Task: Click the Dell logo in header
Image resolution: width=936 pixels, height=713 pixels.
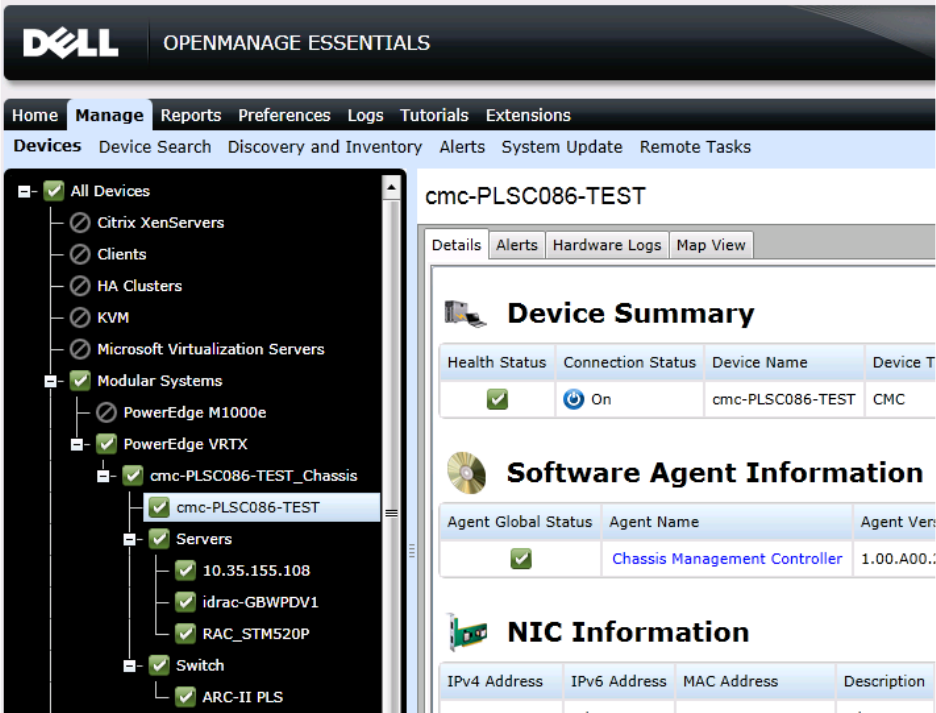Action: 70,43
